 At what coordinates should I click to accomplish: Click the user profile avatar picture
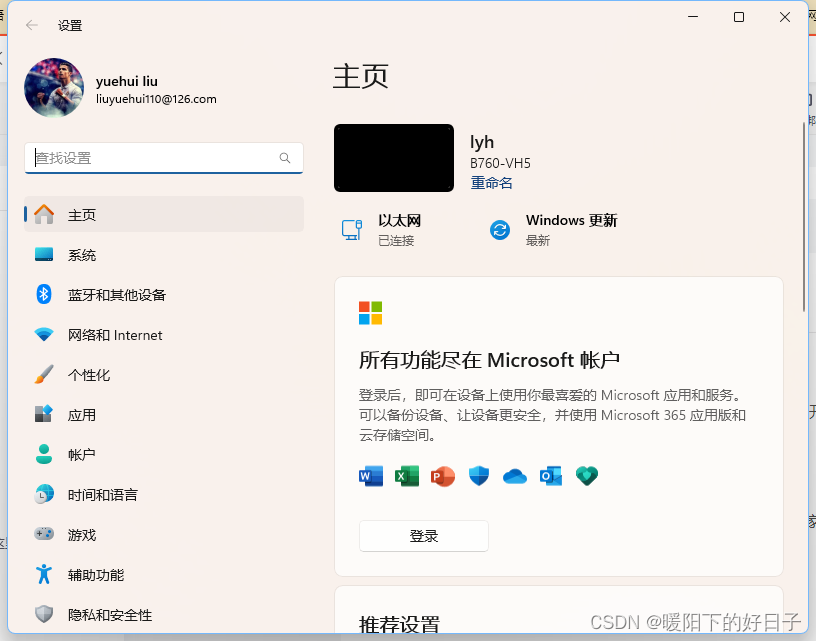coord(54,87)
